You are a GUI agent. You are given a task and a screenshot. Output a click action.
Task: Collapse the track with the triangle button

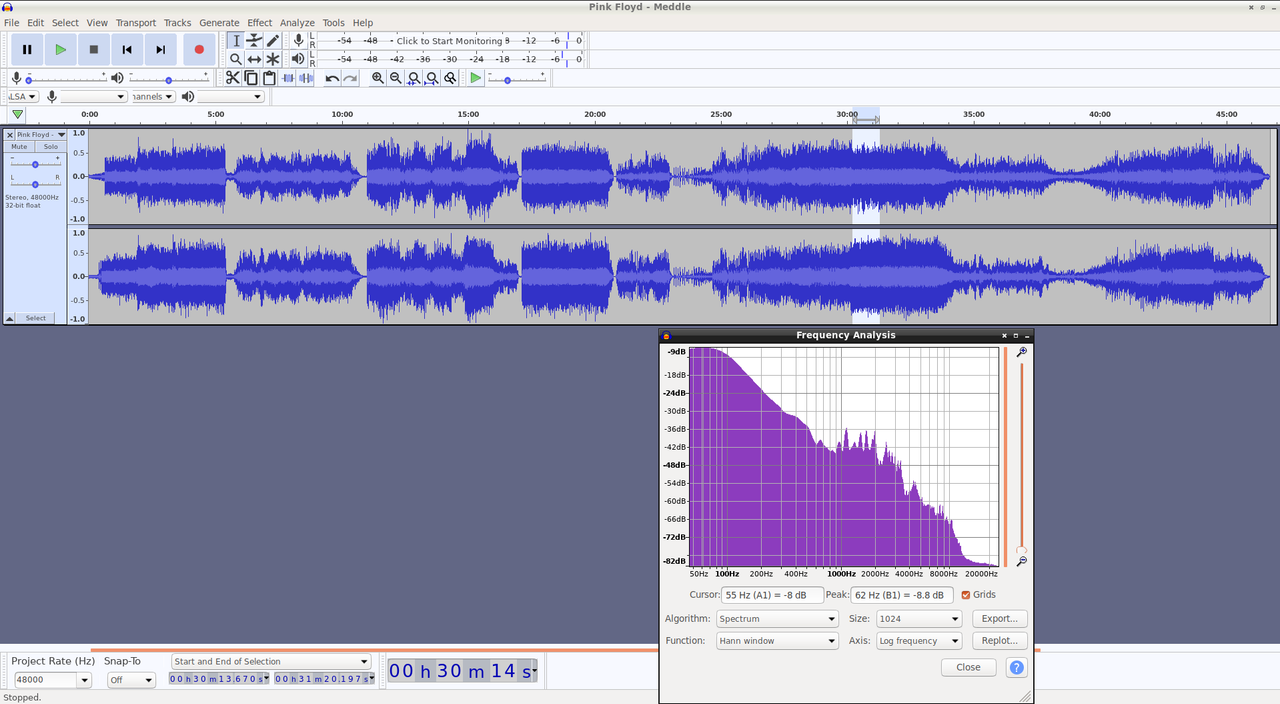click(x=10, y=318)
